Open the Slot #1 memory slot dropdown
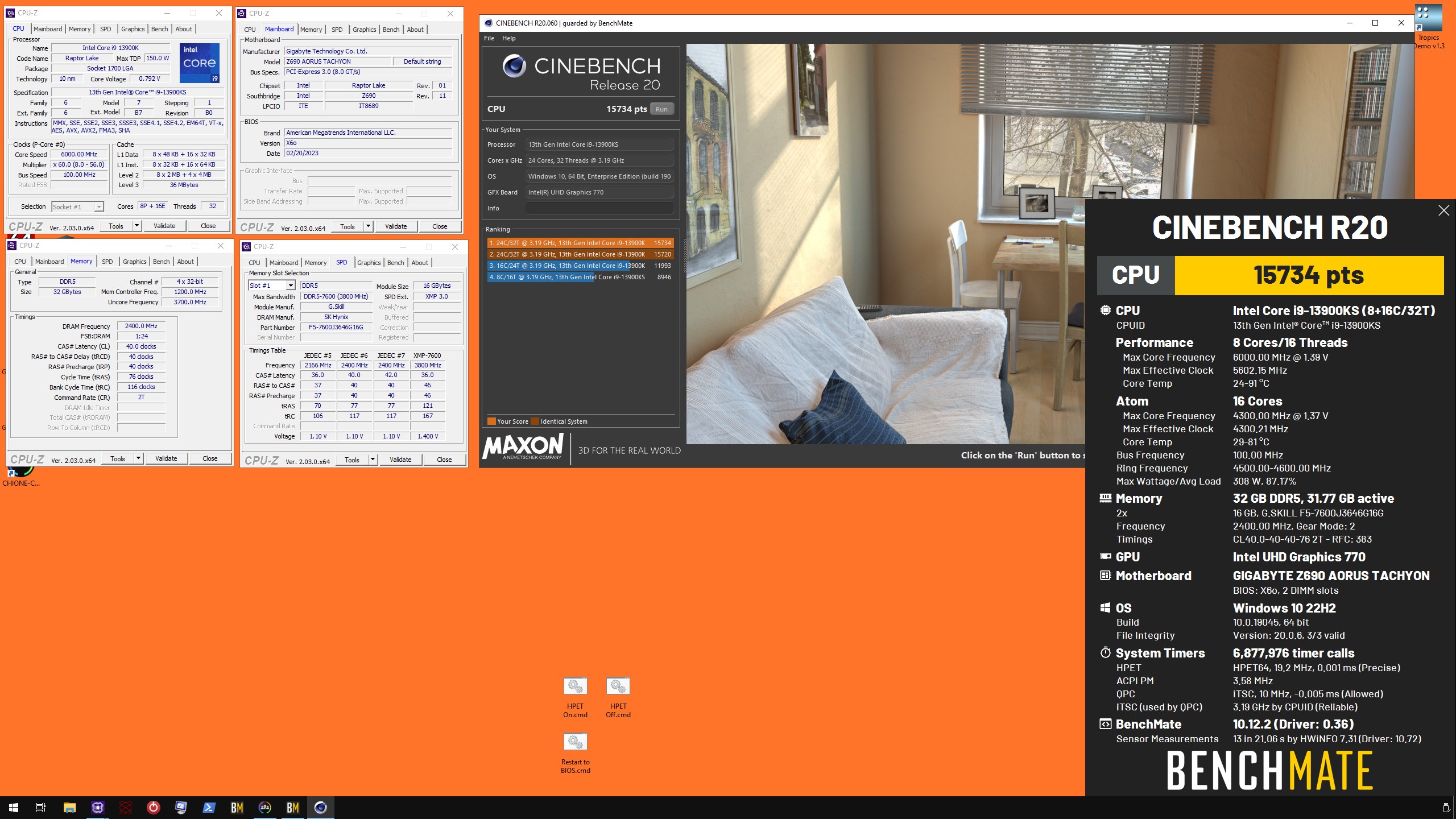Screen dimensions: 1456x819 (x=290, y=286)
